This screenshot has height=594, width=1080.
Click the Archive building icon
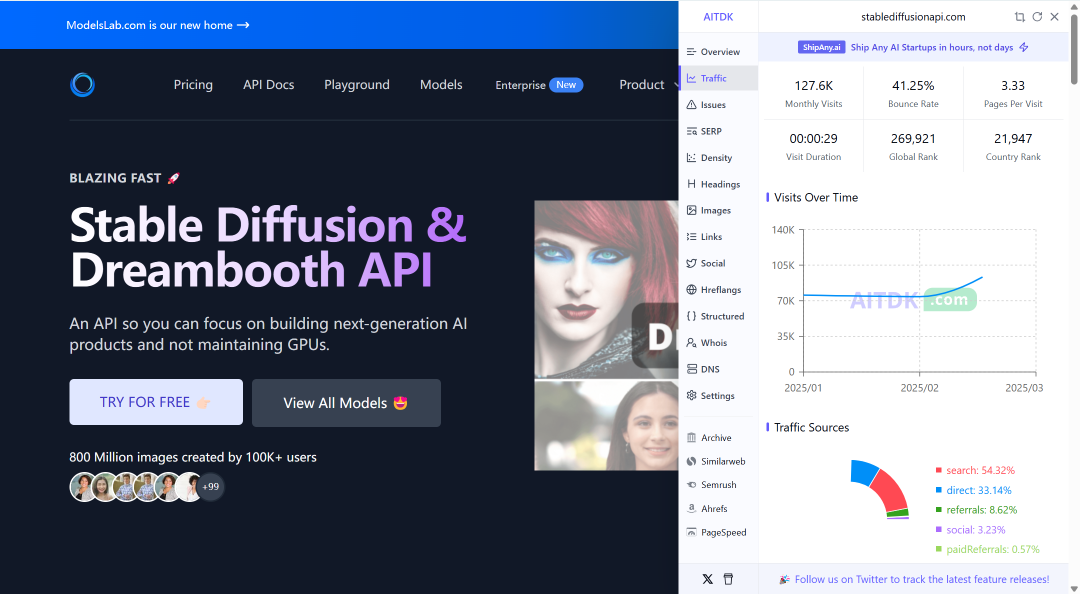(692, 438)
